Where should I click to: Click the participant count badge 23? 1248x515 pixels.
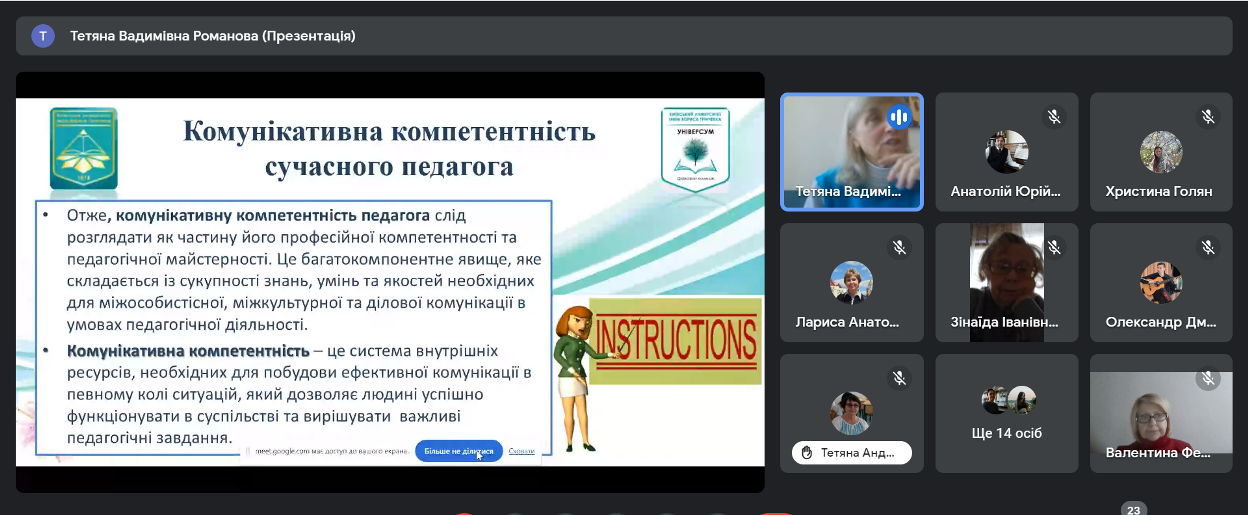pos(1133,509)
